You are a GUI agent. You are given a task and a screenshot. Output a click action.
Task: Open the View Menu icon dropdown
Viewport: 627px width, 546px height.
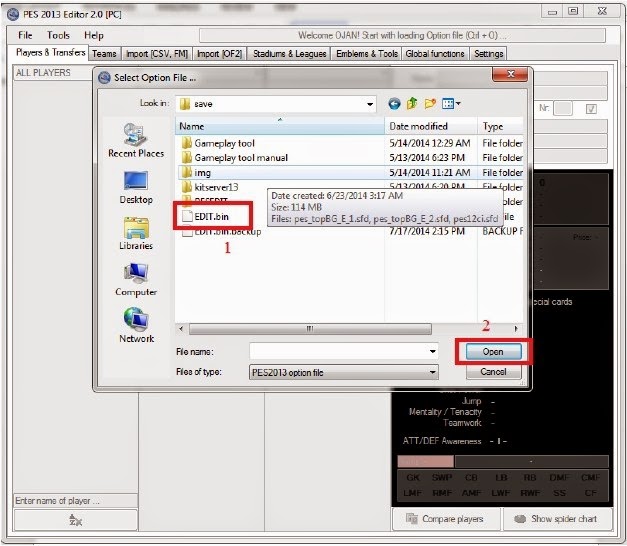tap(451, 104)
